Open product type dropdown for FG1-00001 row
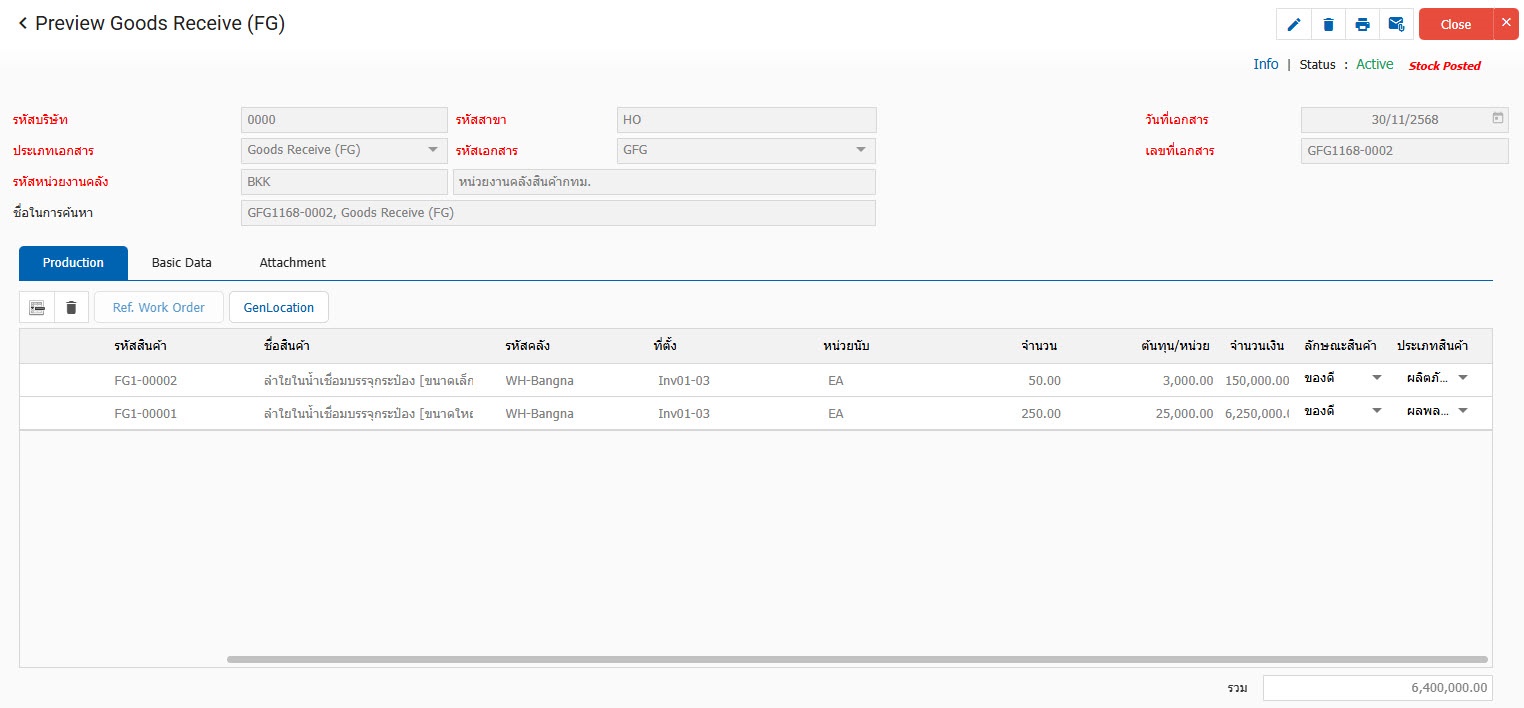Screen dimensions: 1524x708 click(x=1463, y=411)
